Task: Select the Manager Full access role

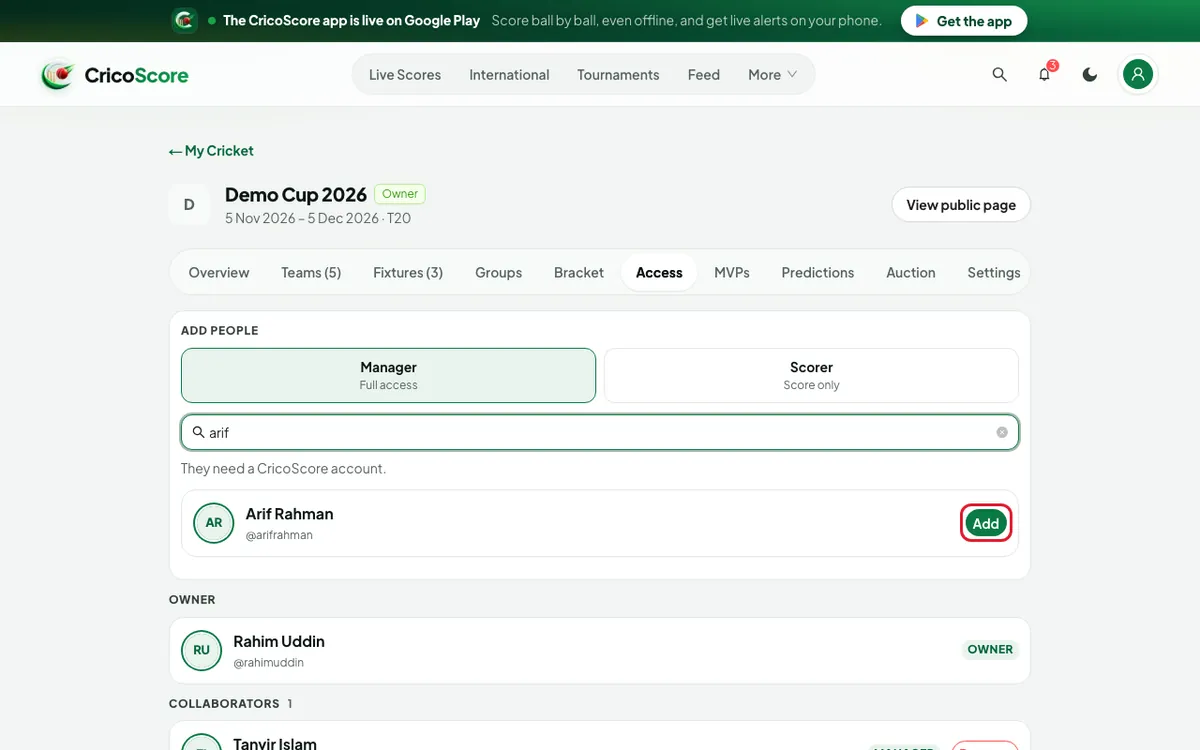Action: coord(388,375)
